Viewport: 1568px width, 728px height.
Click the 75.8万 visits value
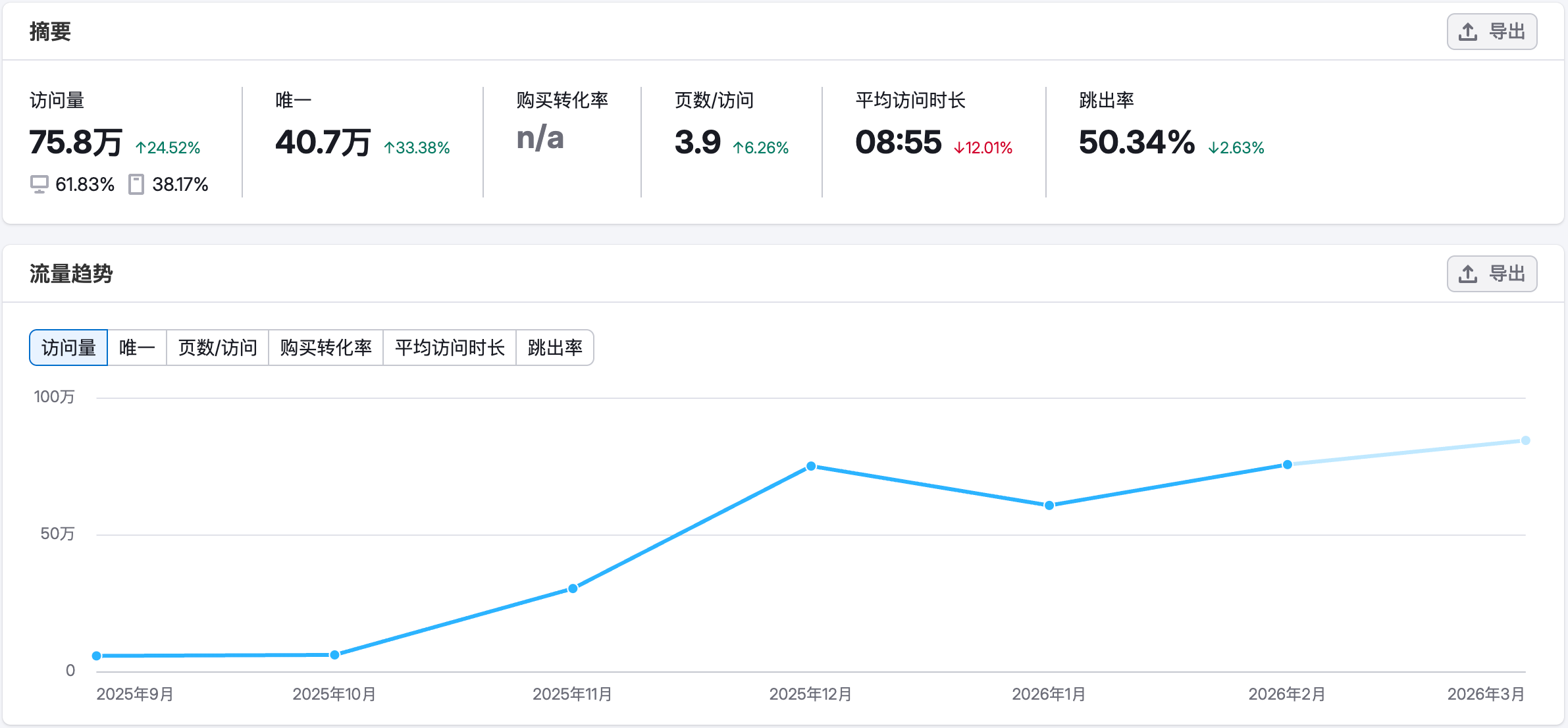[76, 142]
